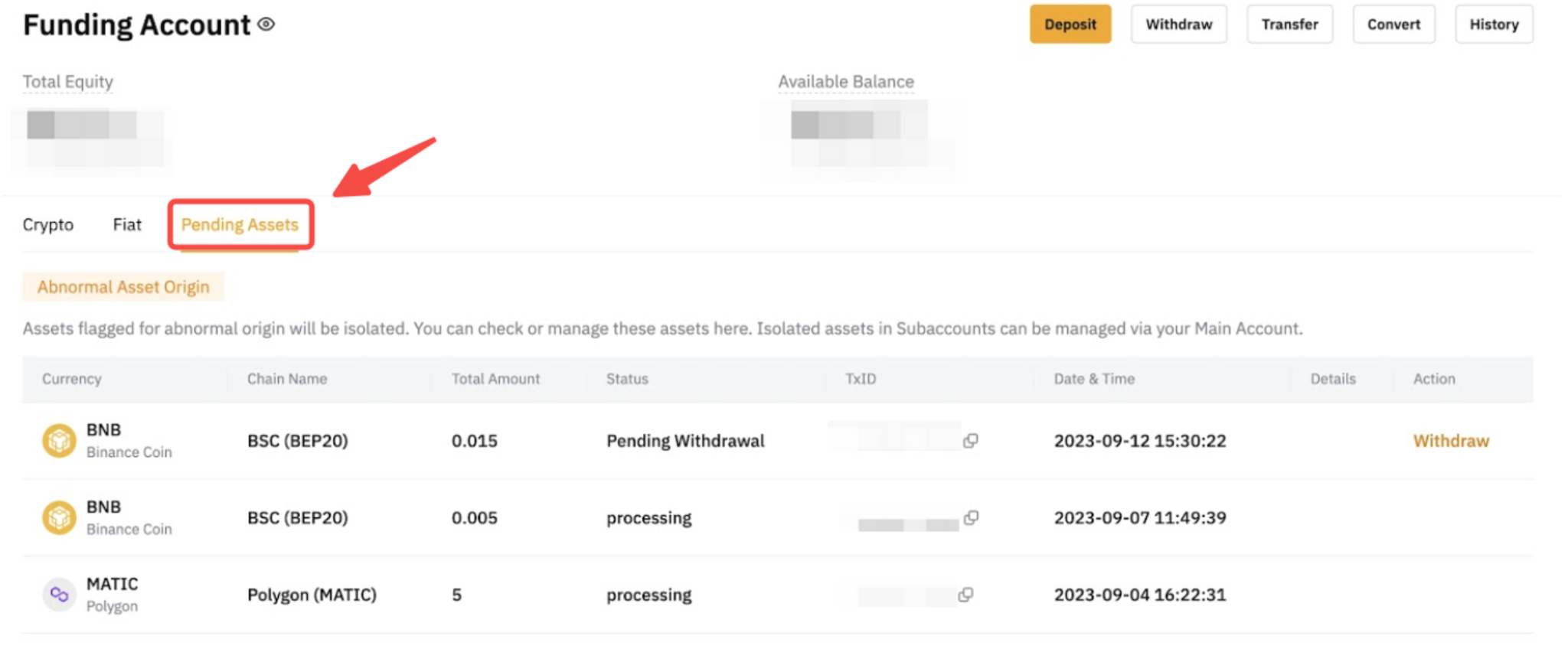View account History
The image size is (1568, 662).
(1494, 24)
